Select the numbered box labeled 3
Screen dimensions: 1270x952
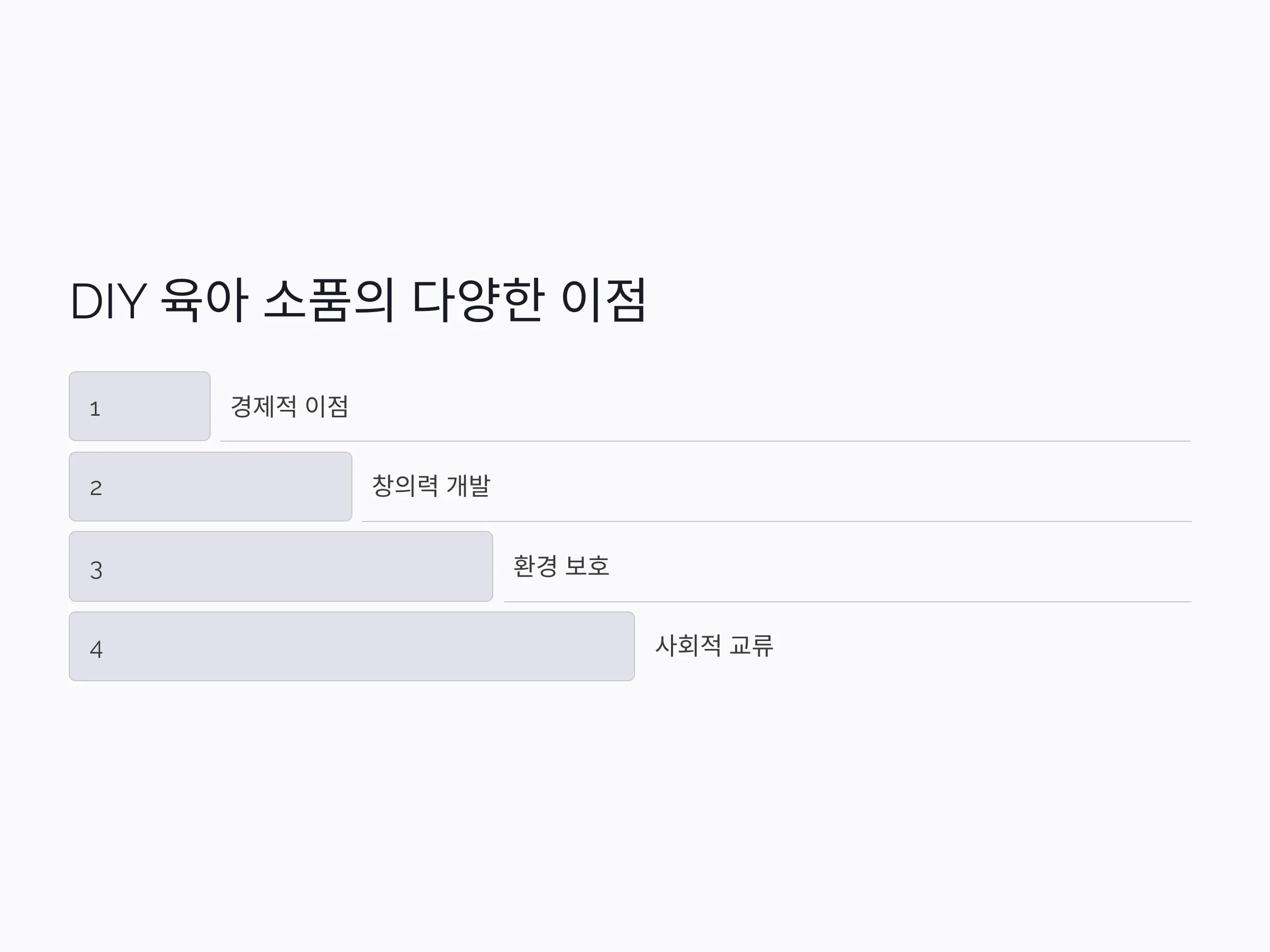(x=281, y=566)
